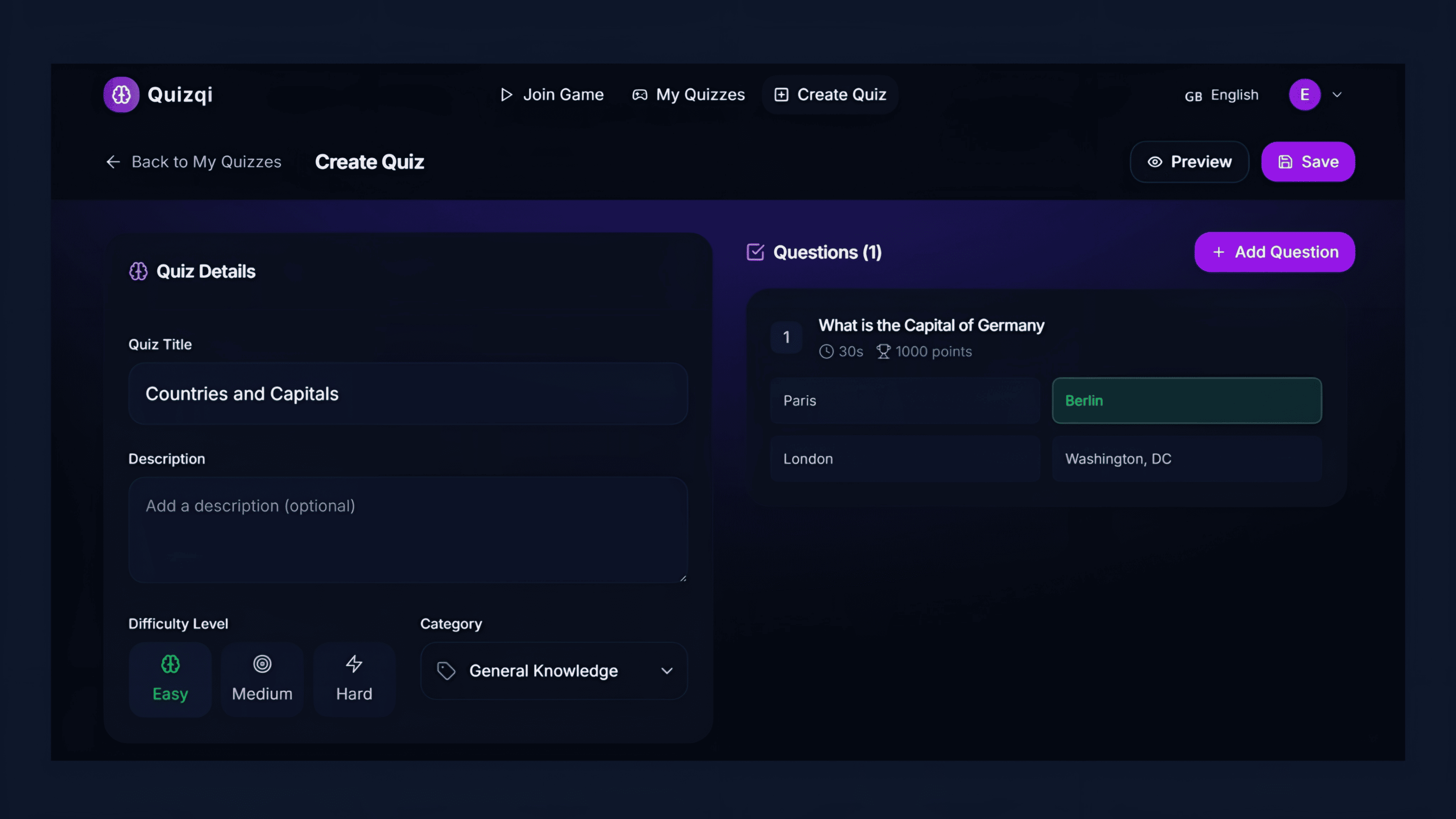Navigate to Join Game
1456x819 pixels.
(x=551, y=95)
